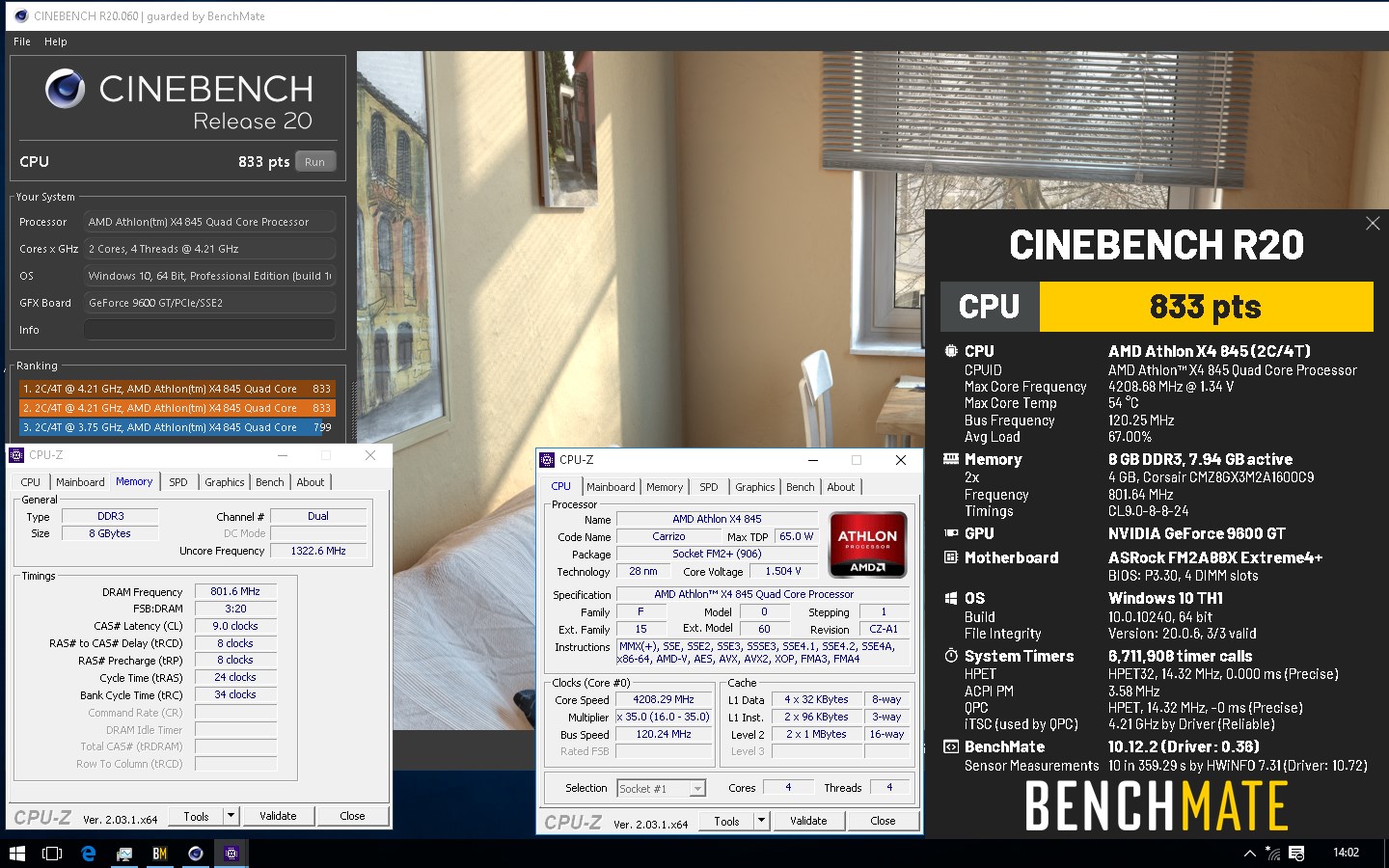Expand Tools dropdown arrow in right CPU-Z window
1389x868 pixels.
[761, 821]
